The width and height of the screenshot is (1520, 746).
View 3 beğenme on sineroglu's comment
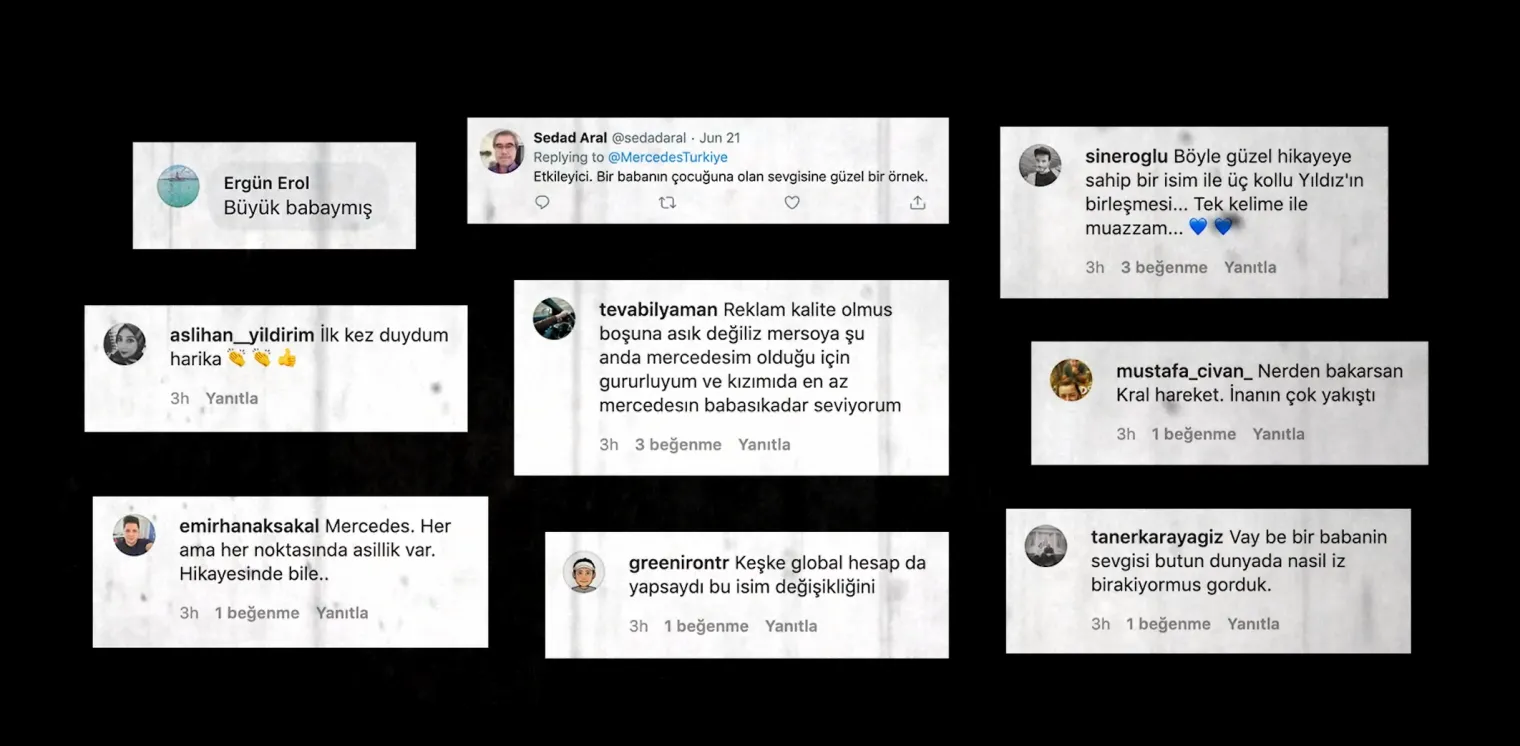[x=1164, y=267]
